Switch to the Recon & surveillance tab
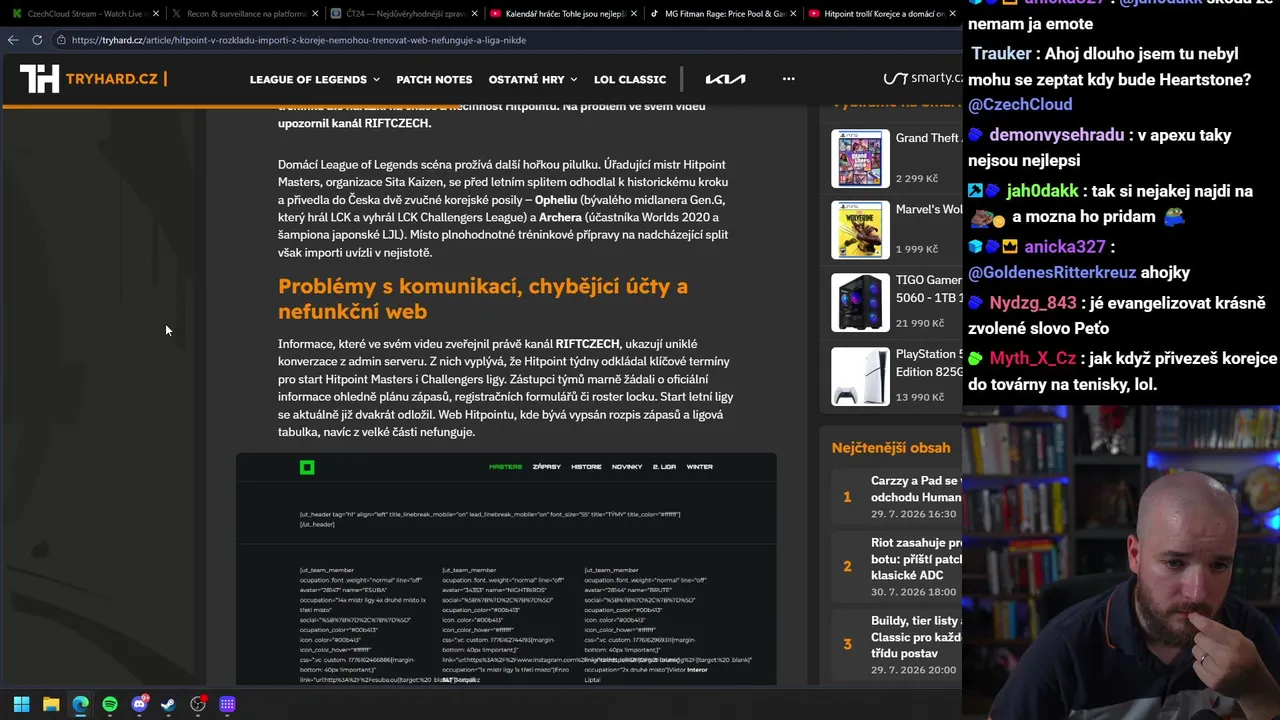 click(x=244, y=14)
